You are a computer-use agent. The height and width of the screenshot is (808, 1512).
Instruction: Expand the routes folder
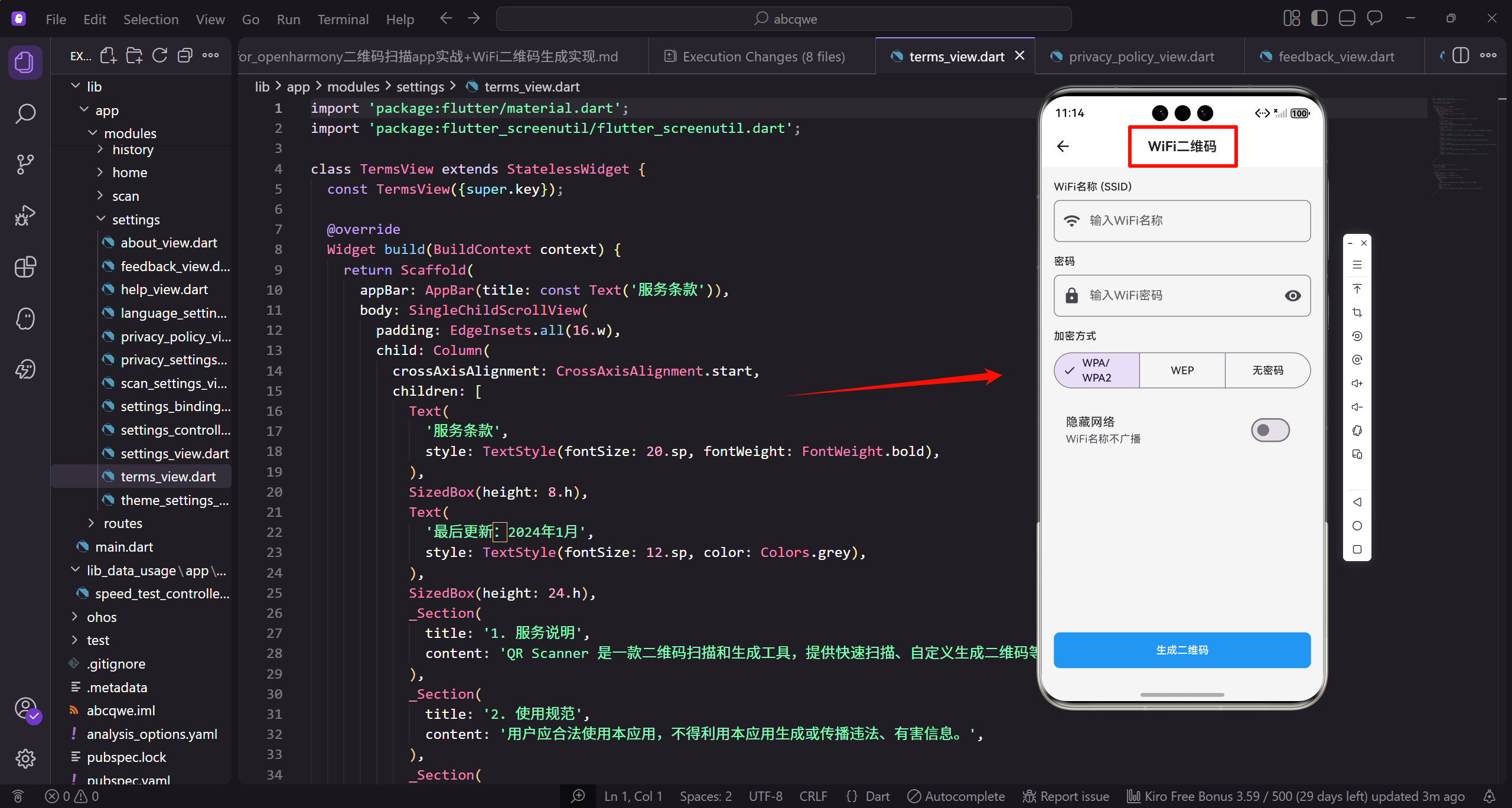pos(123,523)
